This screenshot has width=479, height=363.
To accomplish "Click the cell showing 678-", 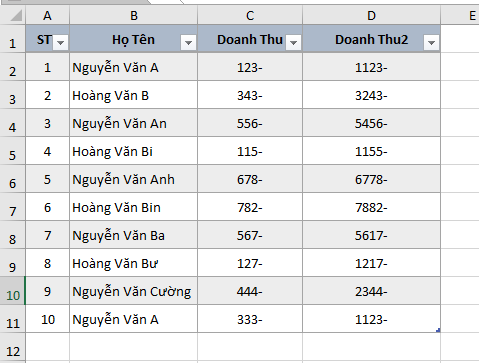I will 250,179.
